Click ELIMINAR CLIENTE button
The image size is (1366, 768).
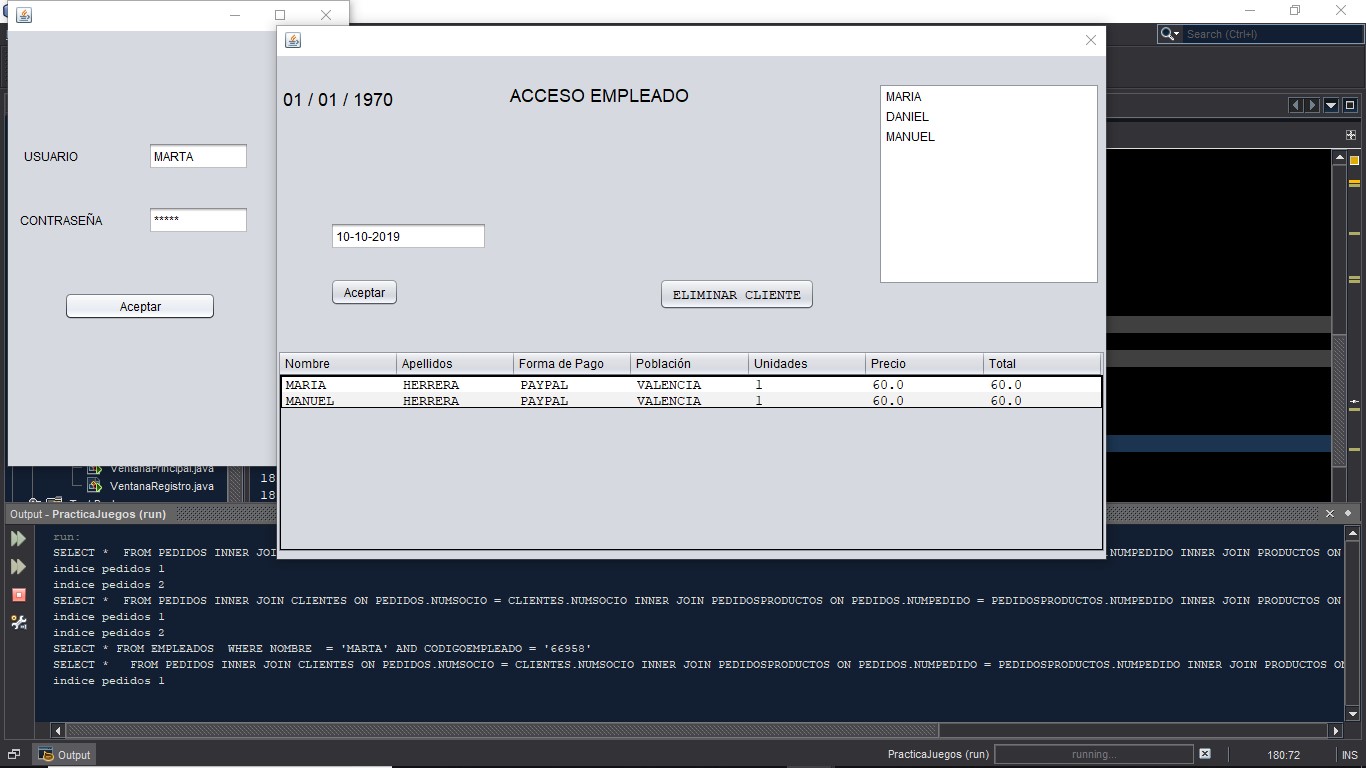pyautogui.click(x=737, y=294)
